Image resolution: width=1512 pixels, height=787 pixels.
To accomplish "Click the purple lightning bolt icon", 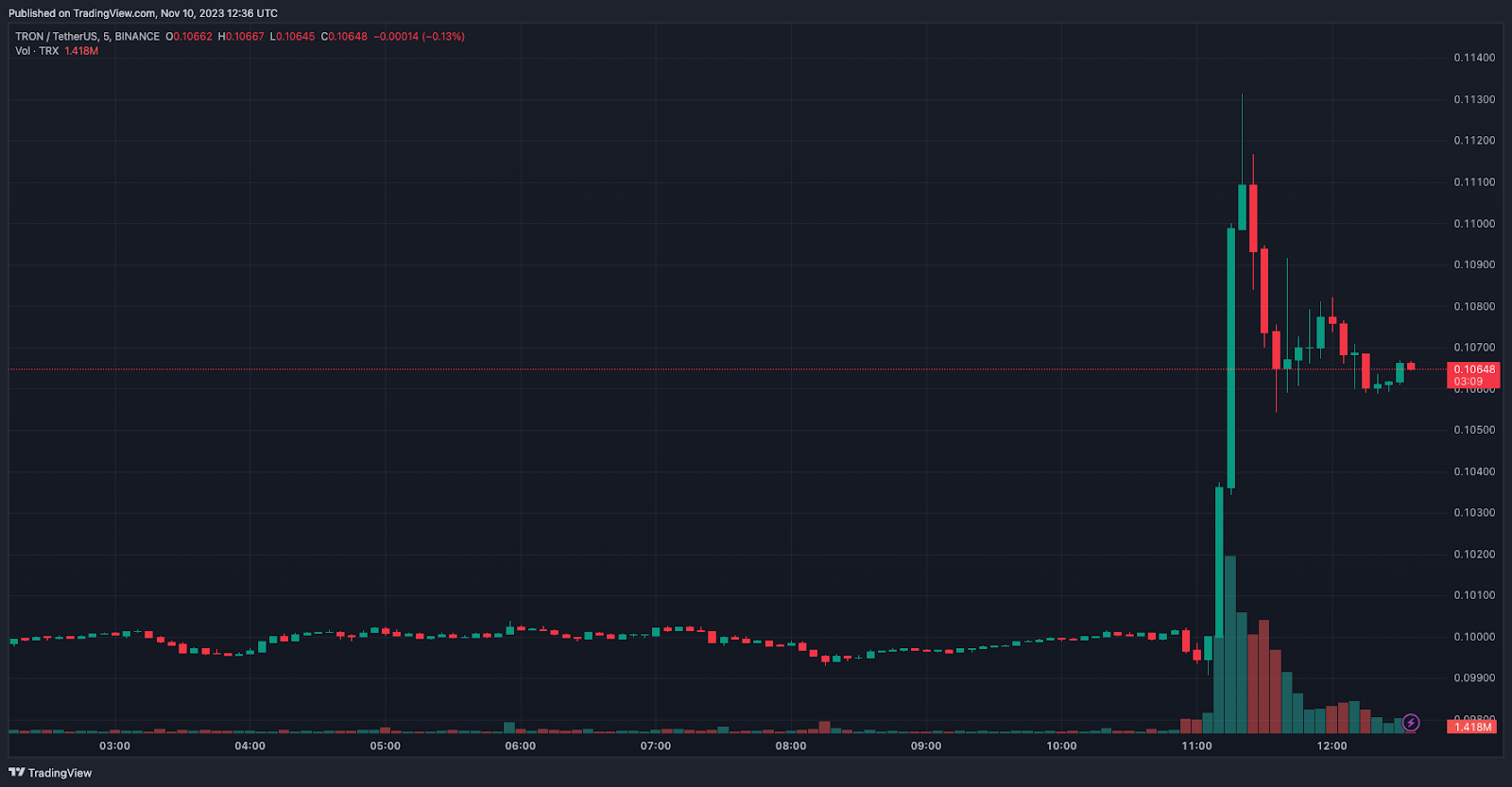I will coord(1411,723).
